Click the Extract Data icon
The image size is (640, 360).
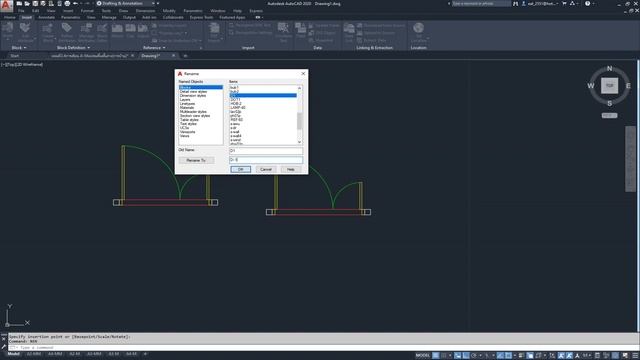pos(360,40)
